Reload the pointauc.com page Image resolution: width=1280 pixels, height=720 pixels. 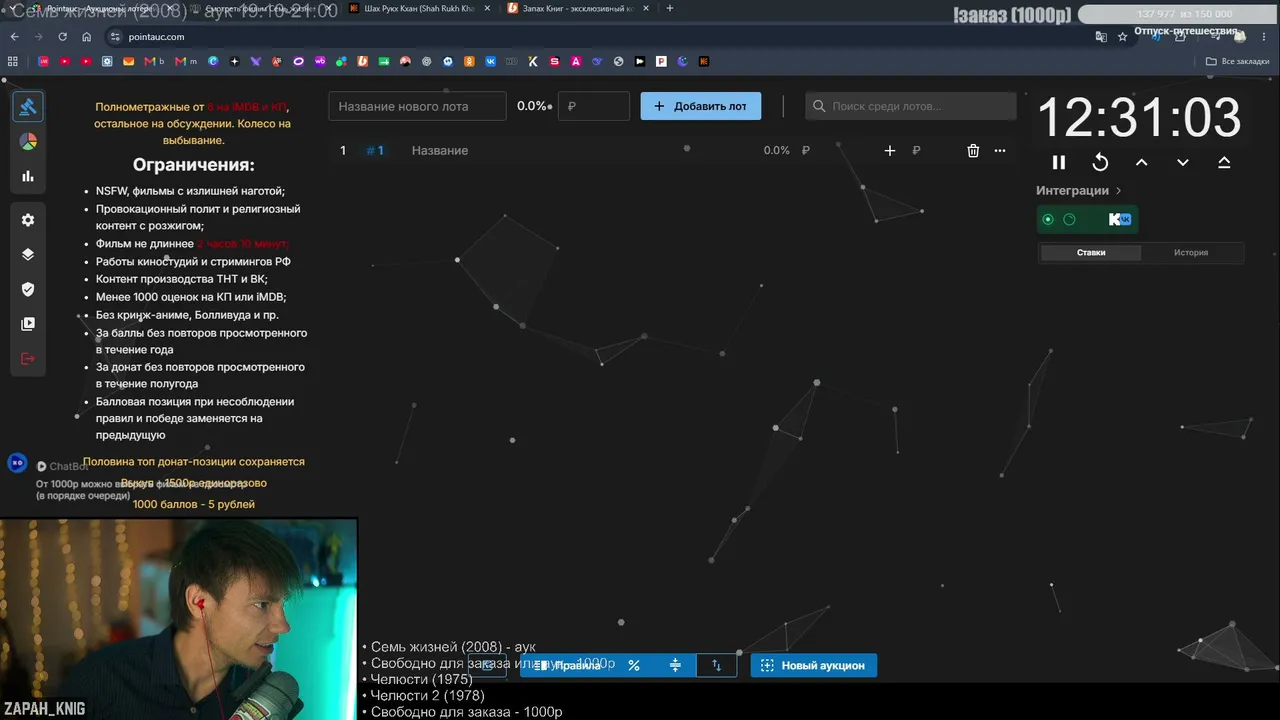click(63, 37)
